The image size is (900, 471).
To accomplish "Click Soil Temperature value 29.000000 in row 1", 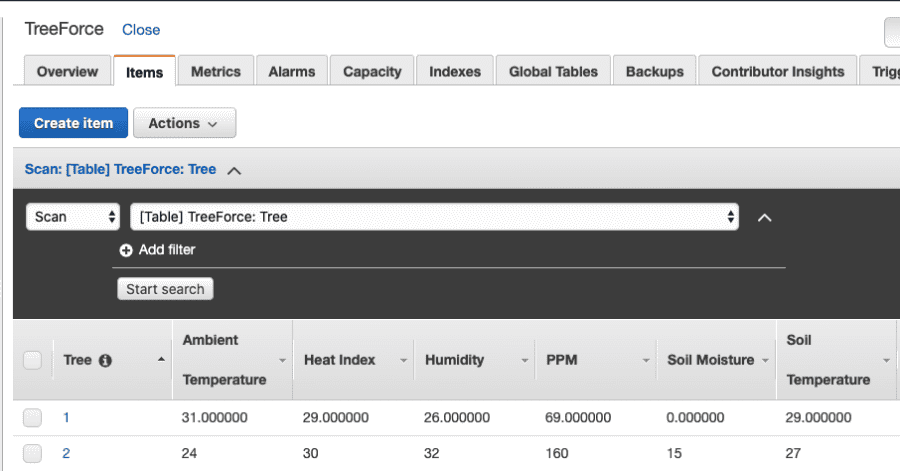I will (x=818, y=418).
